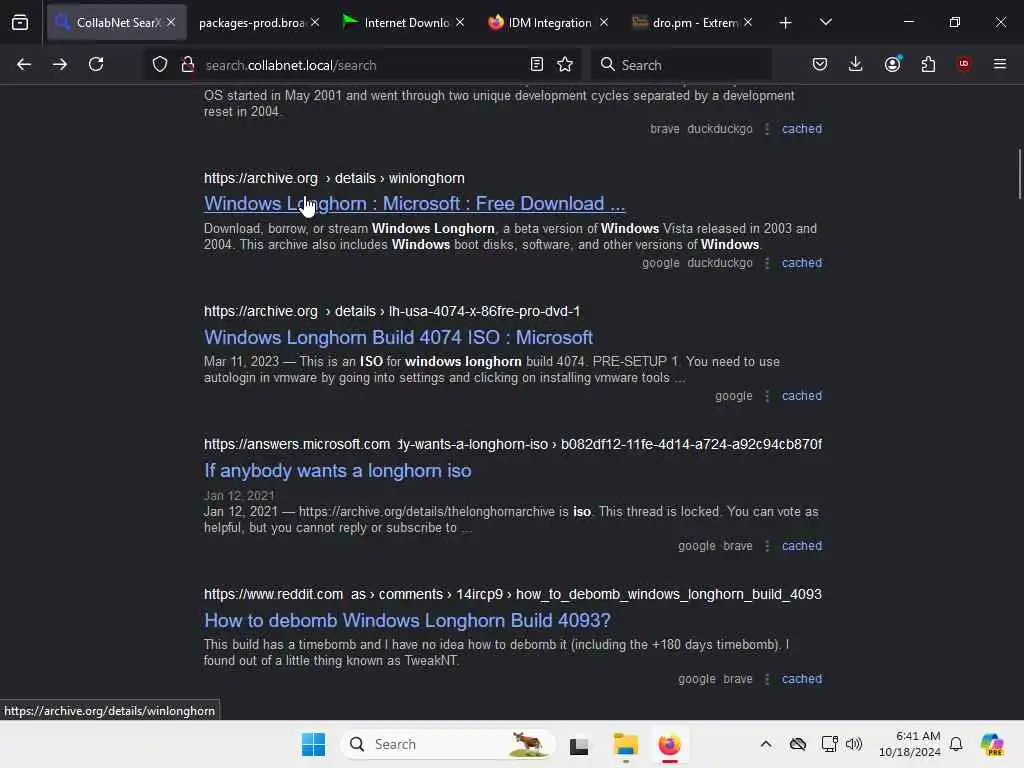Open the notifications bell icon
This screenshot has height=768, width=1024.
pos(956,744)
